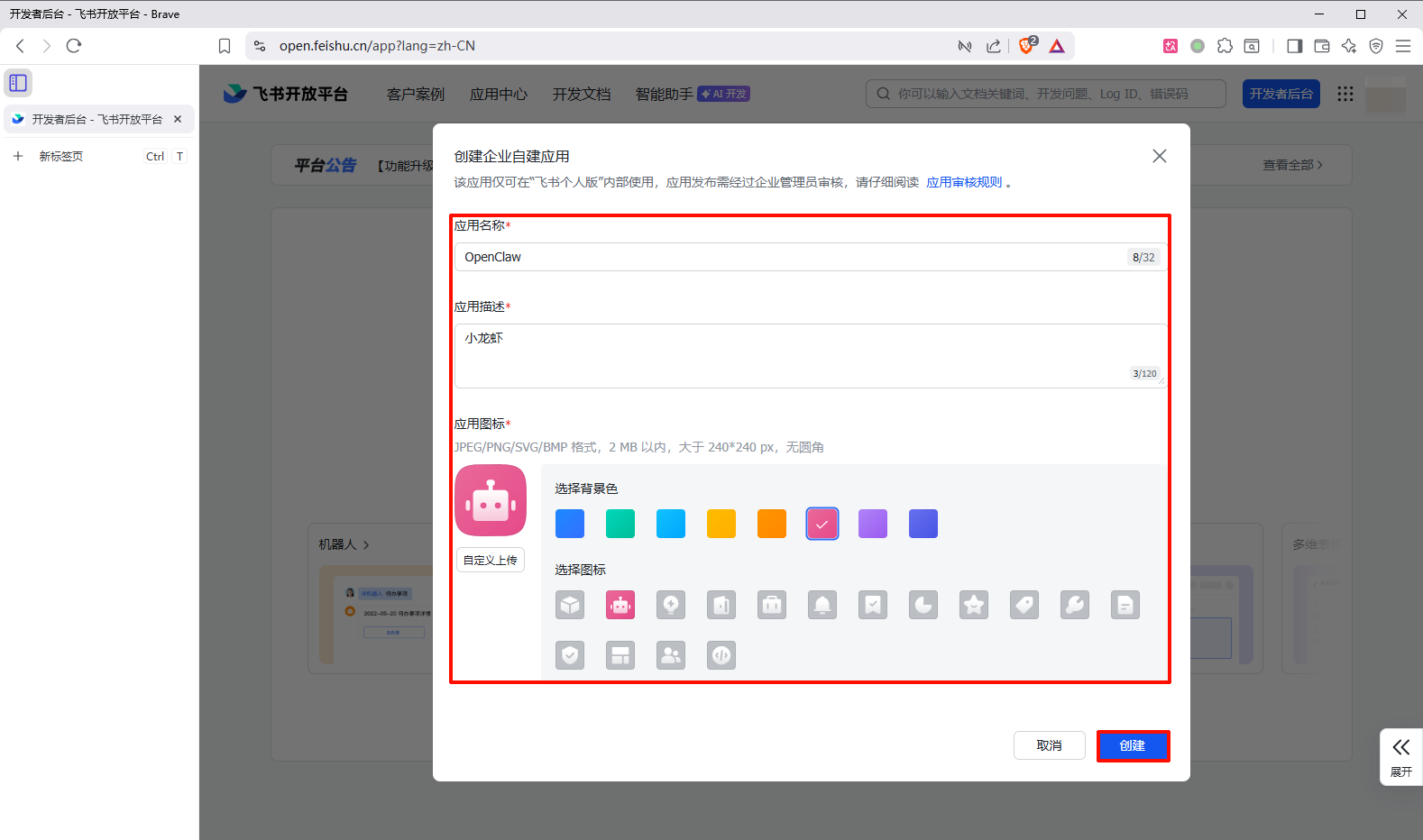Expand the 展开 side panel
The width and height of the screenshot is (1423, 840).
[1400, 757]
